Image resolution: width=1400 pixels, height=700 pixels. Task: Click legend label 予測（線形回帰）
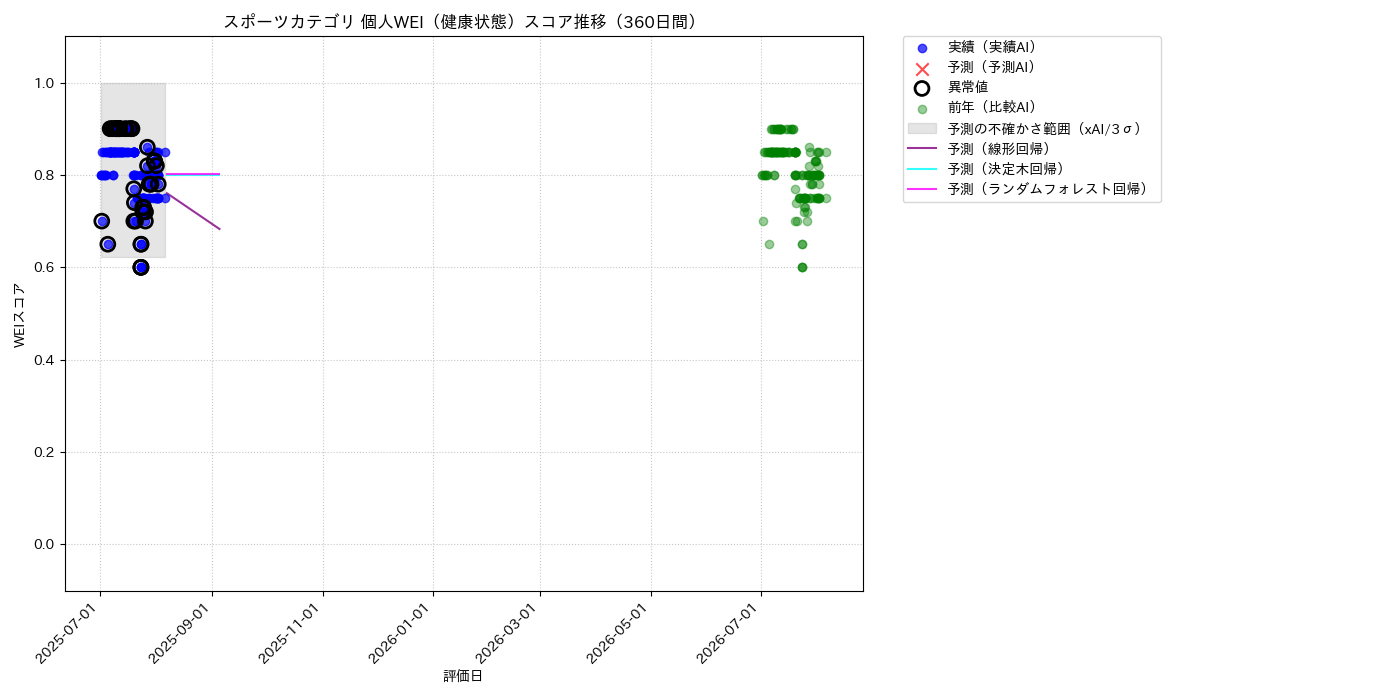click(999, 148)
